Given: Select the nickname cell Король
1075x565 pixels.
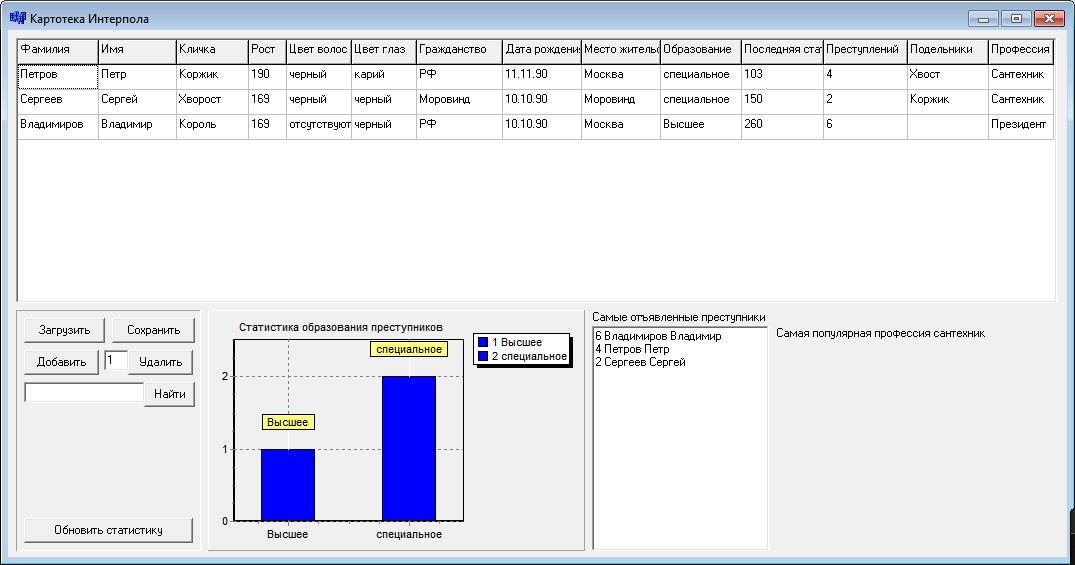Looking at the screenshot, I should (212, 127).
